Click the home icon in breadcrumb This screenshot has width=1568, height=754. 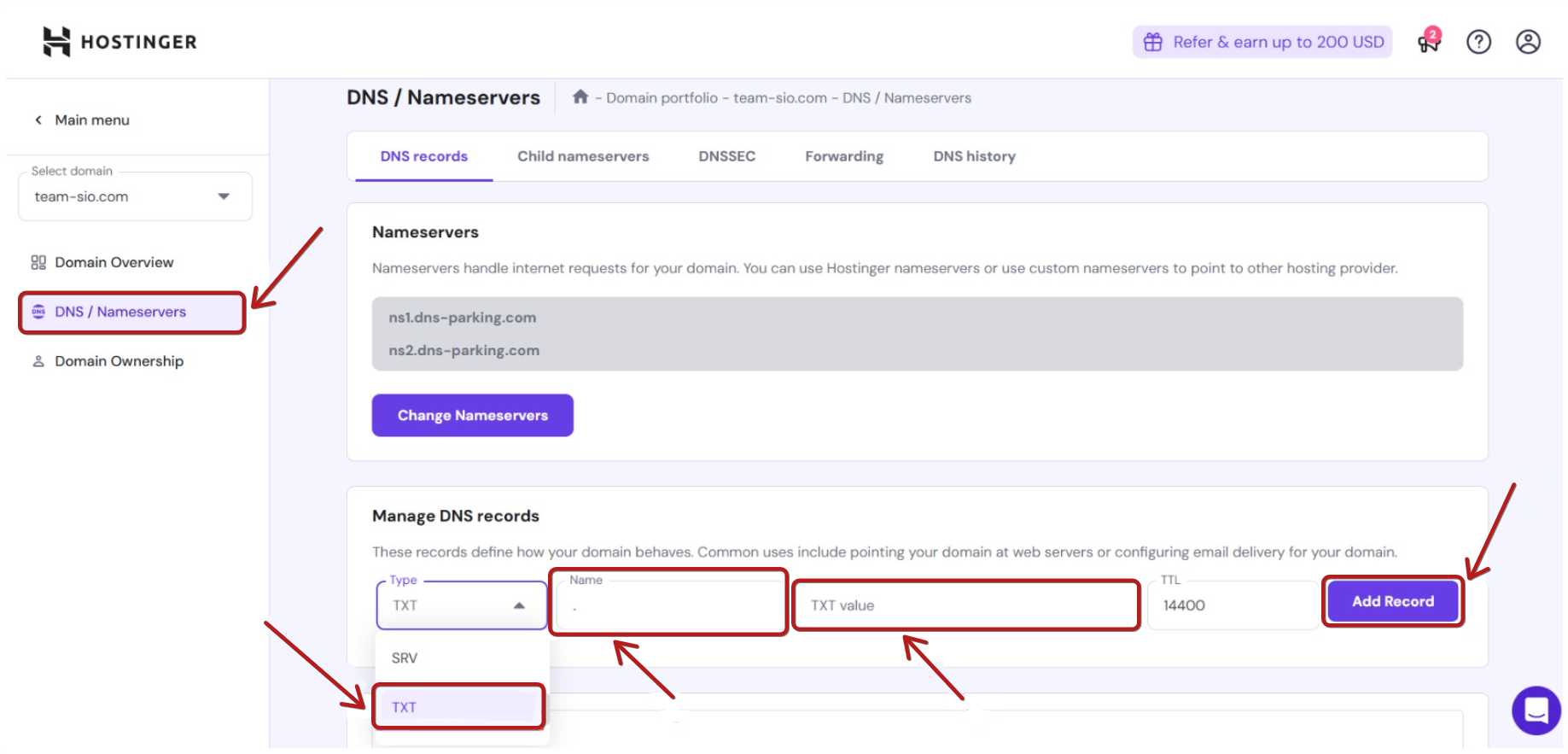[580, 96]
